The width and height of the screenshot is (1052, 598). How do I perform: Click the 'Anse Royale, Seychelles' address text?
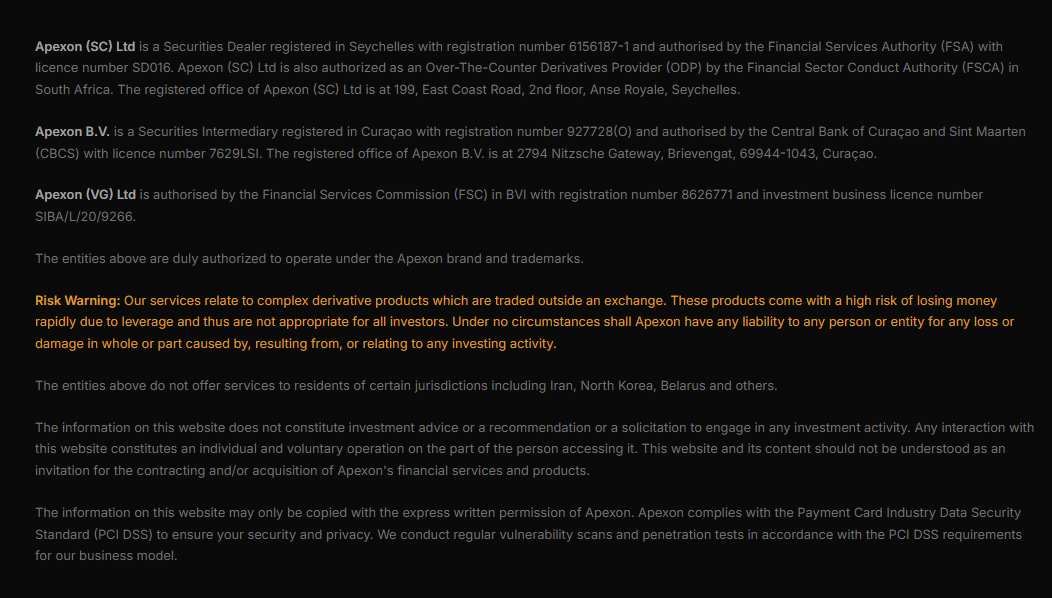tap(664, 90)
